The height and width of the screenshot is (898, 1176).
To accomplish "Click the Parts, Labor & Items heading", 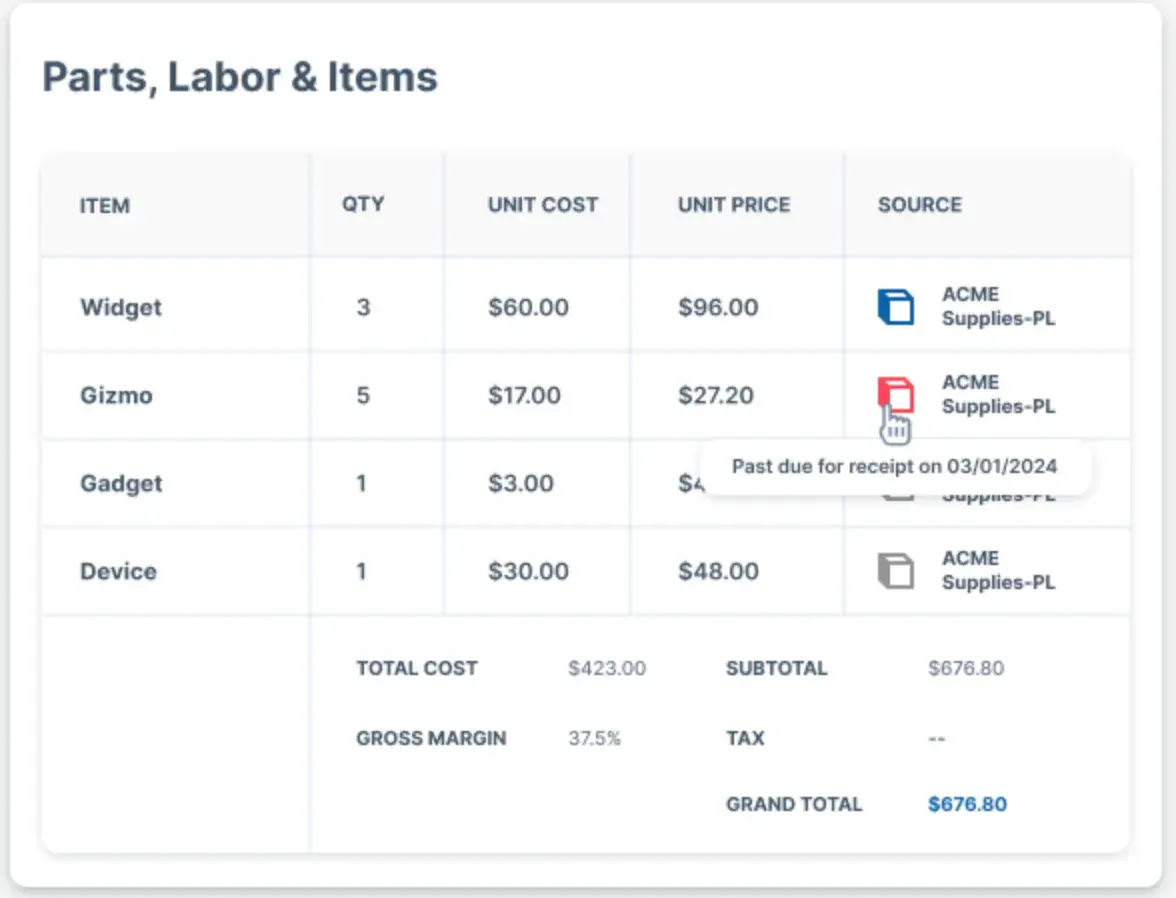I will (238, 77).
